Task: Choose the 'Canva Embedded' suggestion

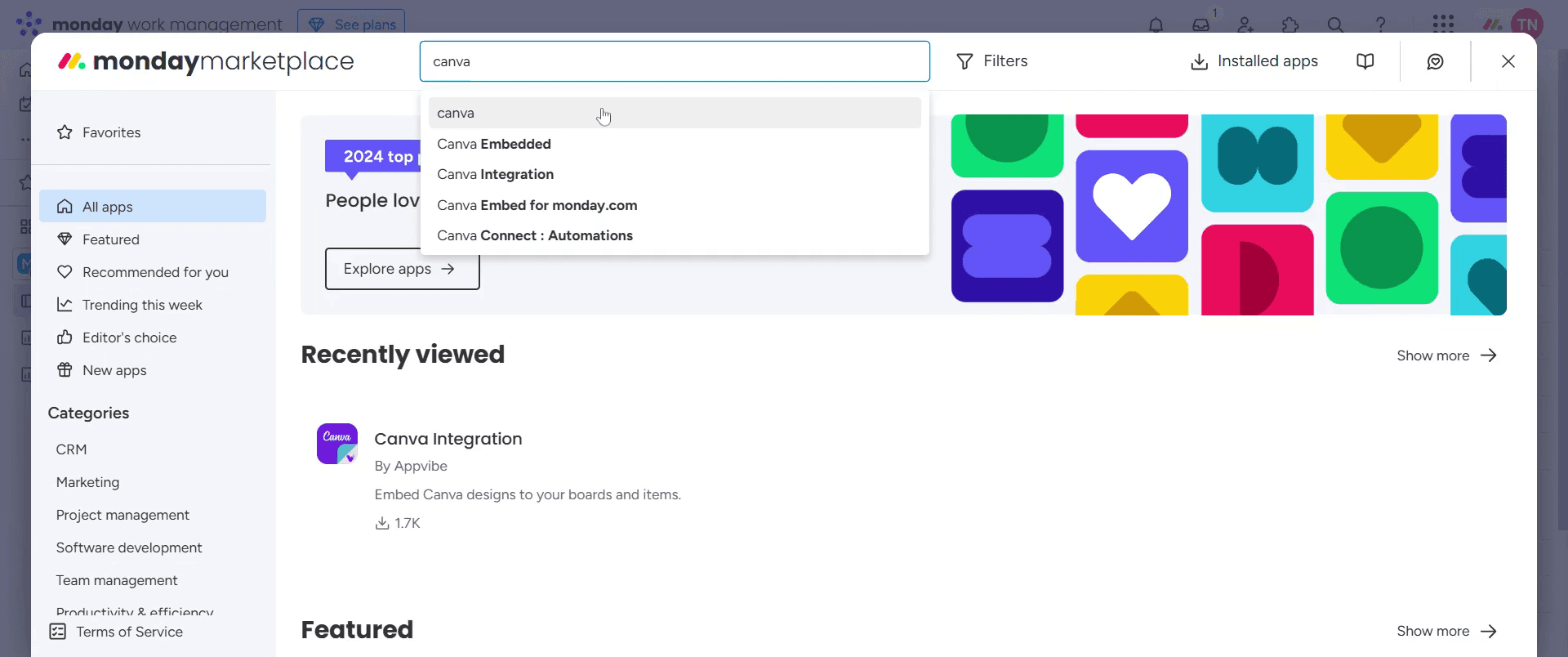Action: (x=675, y=144)
